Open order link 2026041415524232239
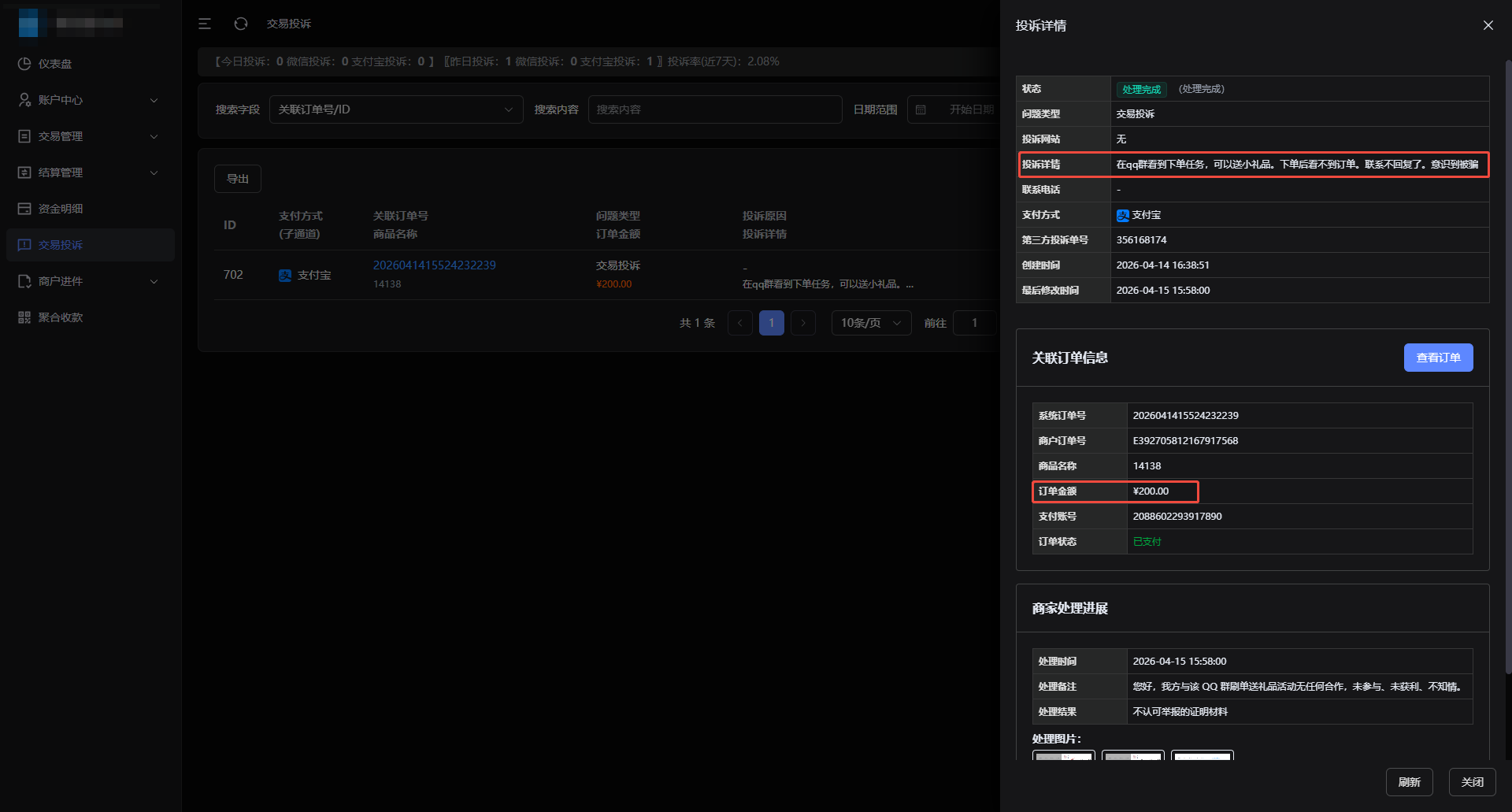Screen dimensions: 1512x812 pos(434,265)
